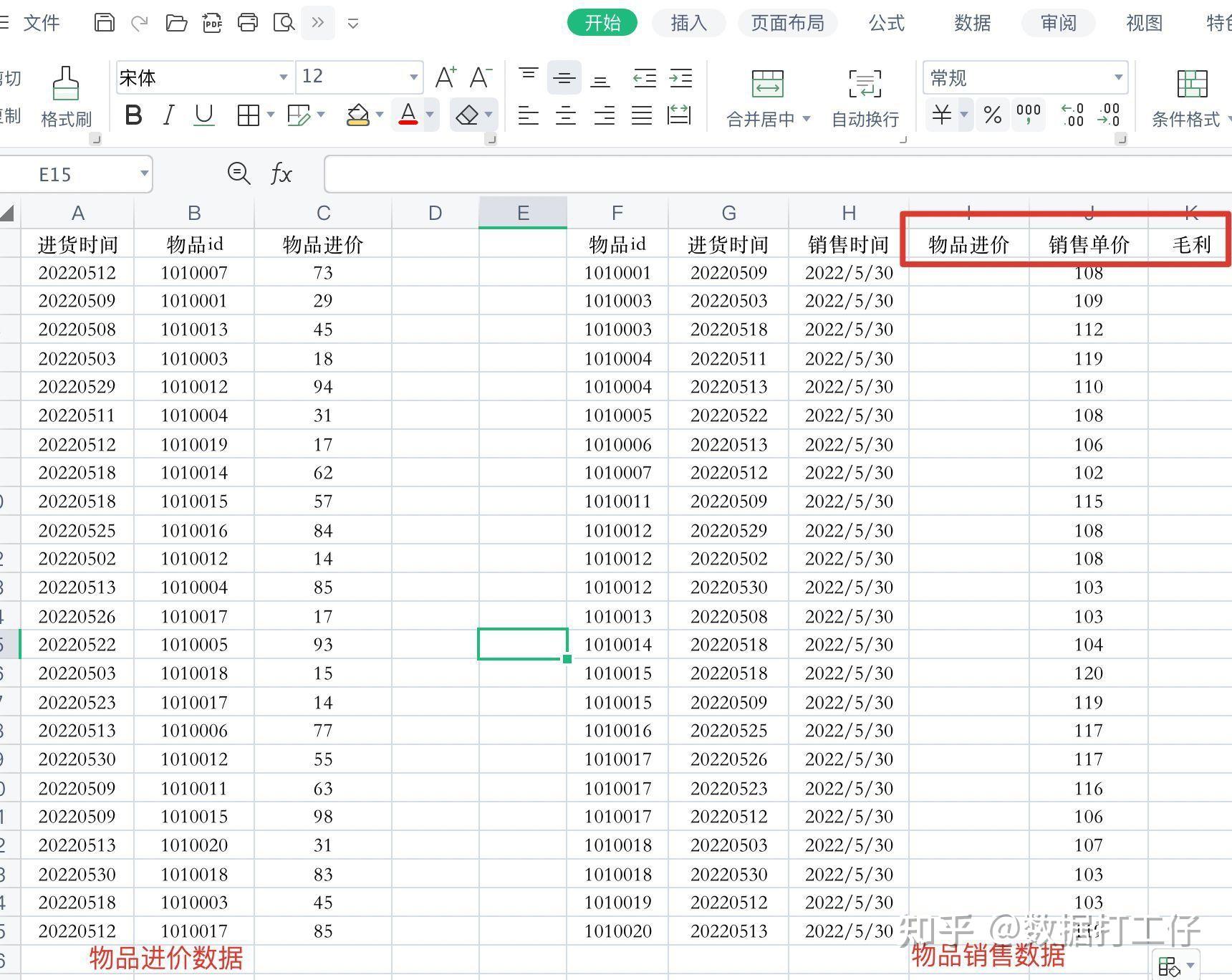Align text left

(x=529, y=115)
